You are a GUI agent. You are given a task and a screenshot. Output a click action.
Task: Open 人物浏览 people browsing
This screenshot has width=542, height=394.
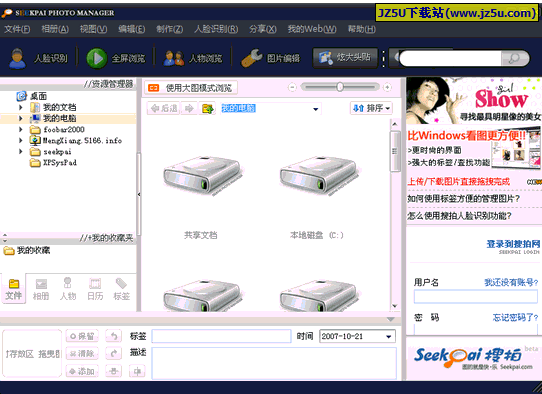[193, 58]
